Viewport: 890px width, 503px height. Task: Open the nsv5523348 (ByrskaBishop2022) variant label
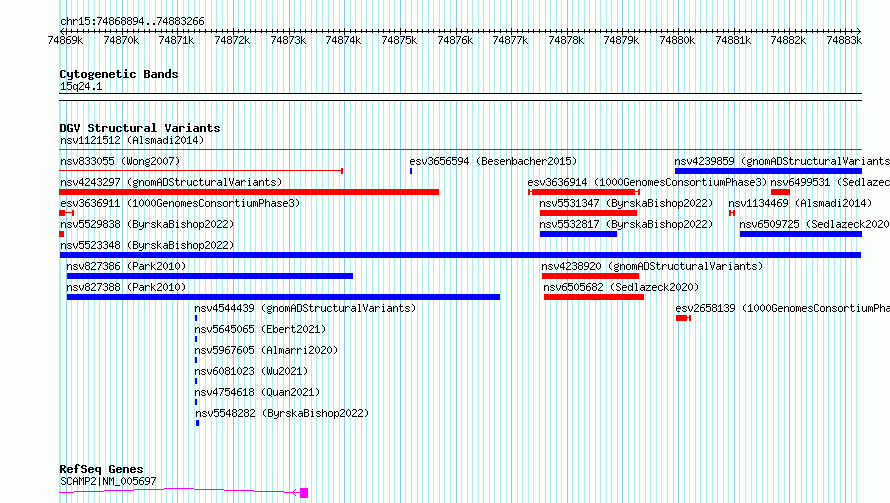tap(147, 245)
